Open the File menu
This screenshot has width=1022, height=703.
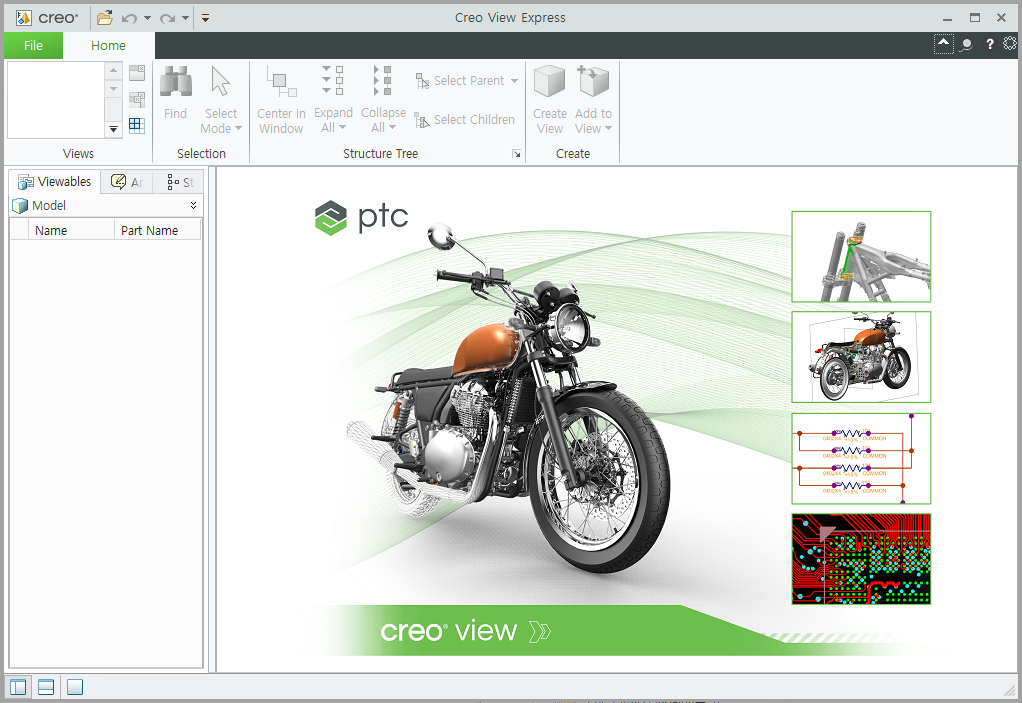(33, 46)
